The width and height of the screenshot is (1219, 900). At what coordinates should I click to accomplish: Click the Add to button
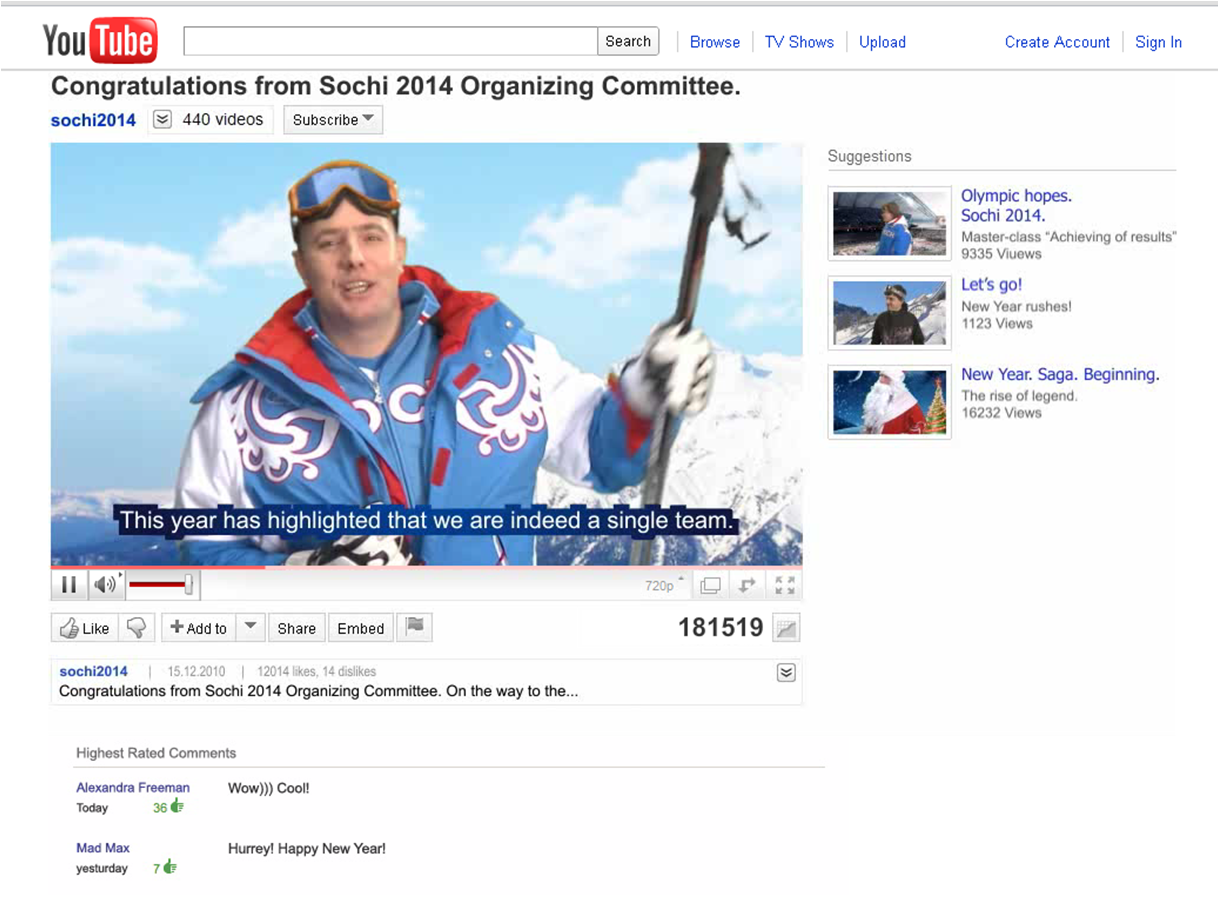click(199, 628)
